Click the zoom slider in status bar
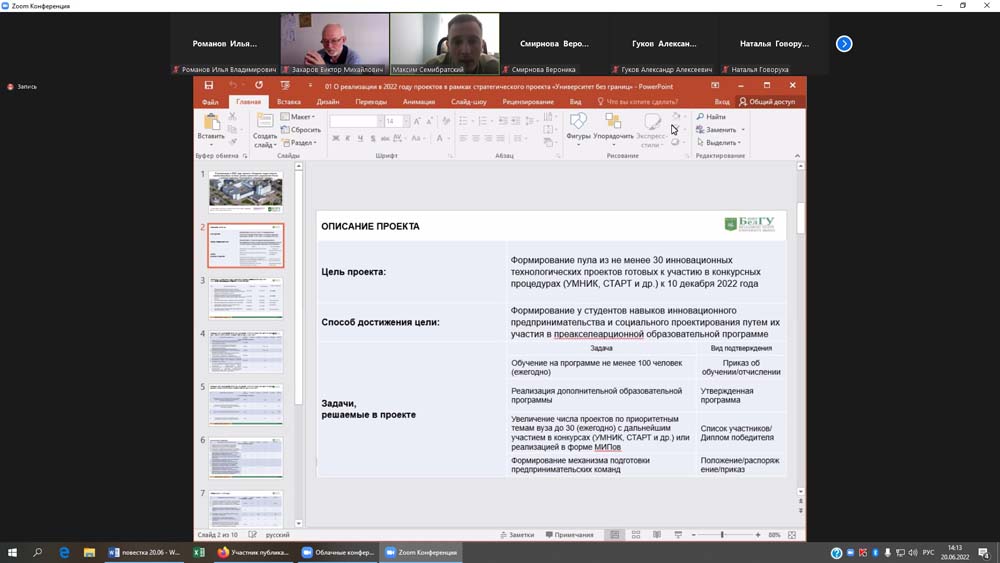The image size is (1000, 563). [x=722, y=535]
